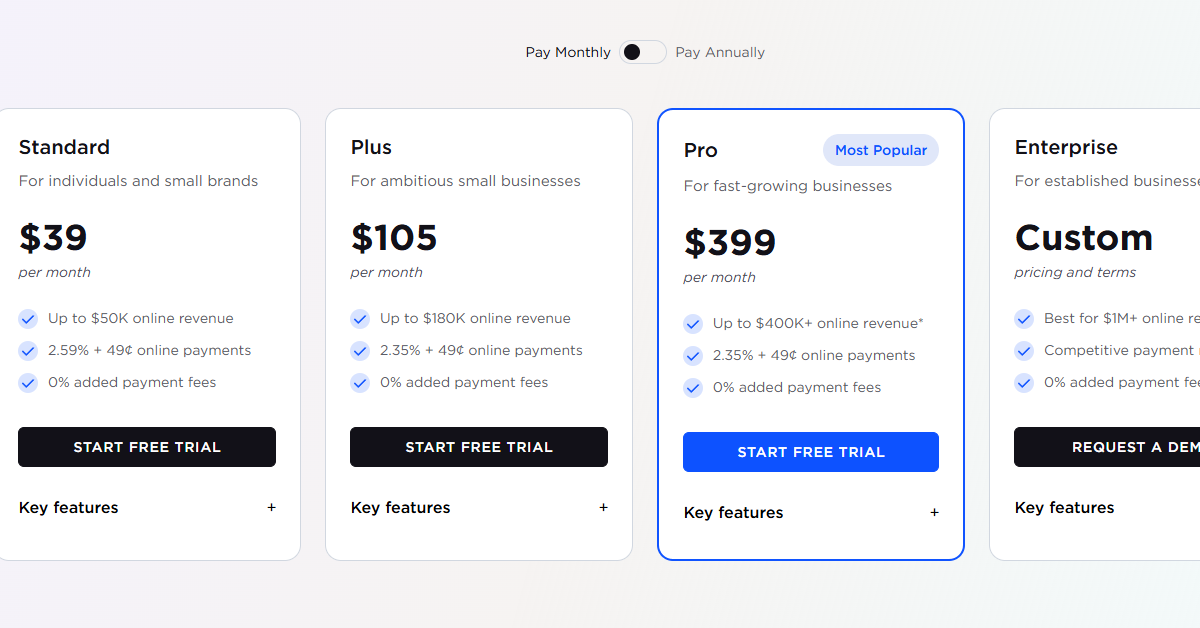
Task: Start free trial of Plus plan
Action: coord(478,447)
